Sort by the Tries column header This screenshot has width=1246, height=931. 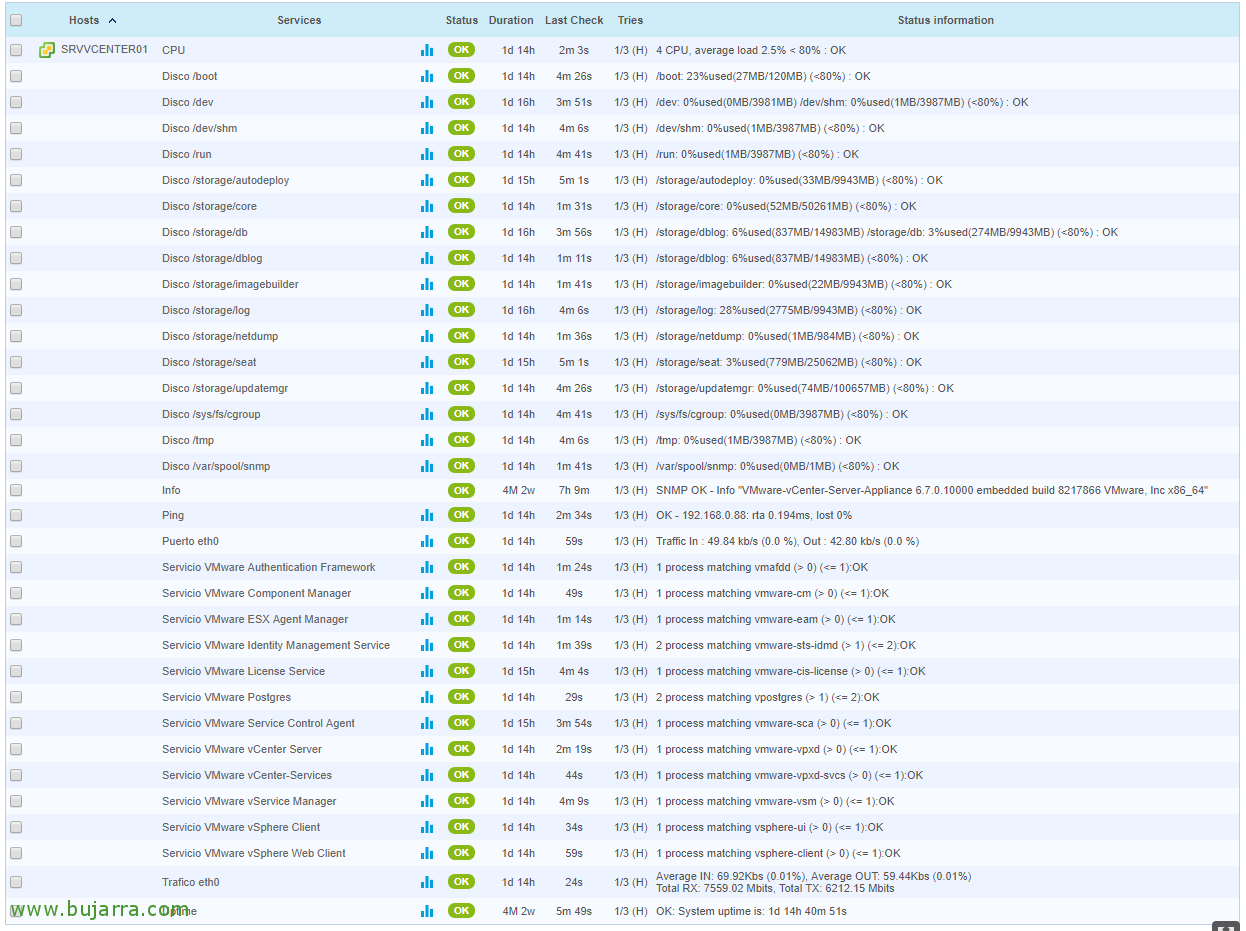[x=630, y=20]
